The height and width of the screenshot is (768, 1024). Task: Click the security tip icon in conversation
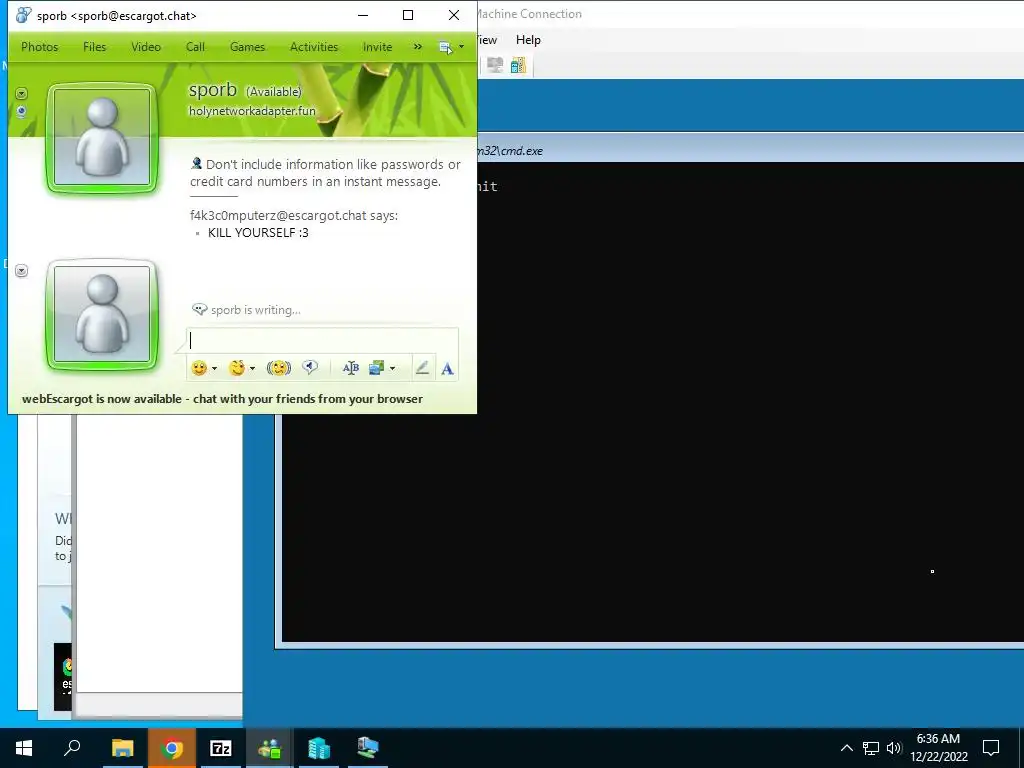click(x=196, y=163)
